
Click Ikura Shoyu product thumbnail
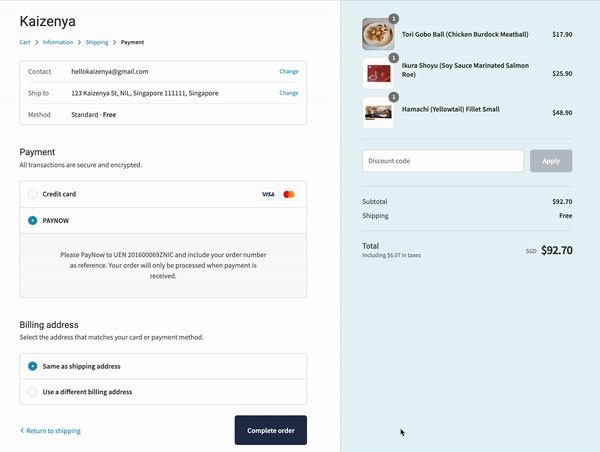(x=378, y=73)
